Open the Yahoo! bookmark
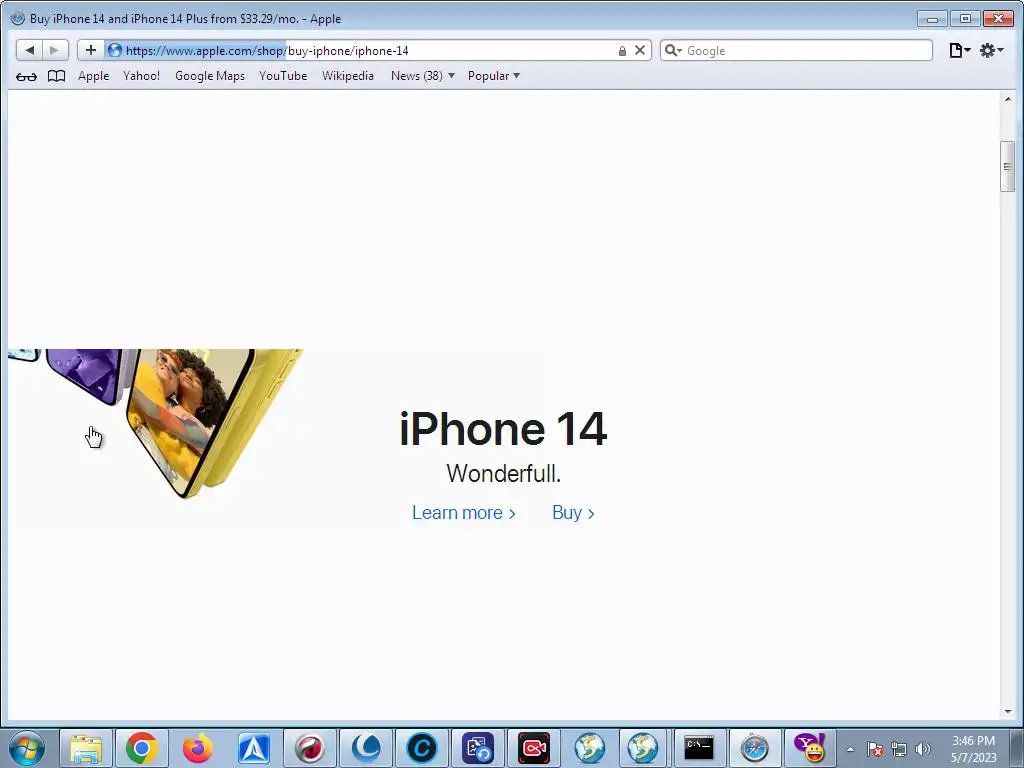Image resolution: width=1024 pixels, height=768 pixels. (x=141, y=76)
